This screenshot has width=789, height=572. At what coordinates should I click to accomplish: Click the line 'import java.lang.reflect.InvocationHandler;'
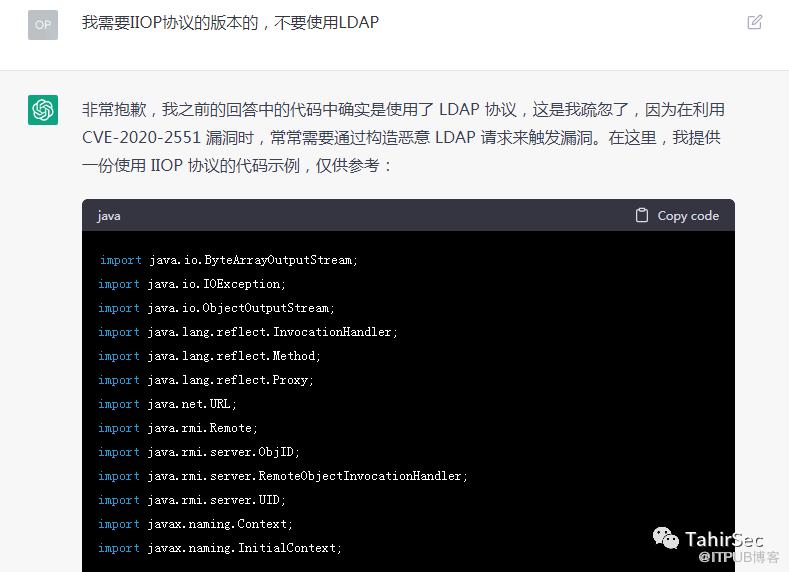click(x=248, y=332)
